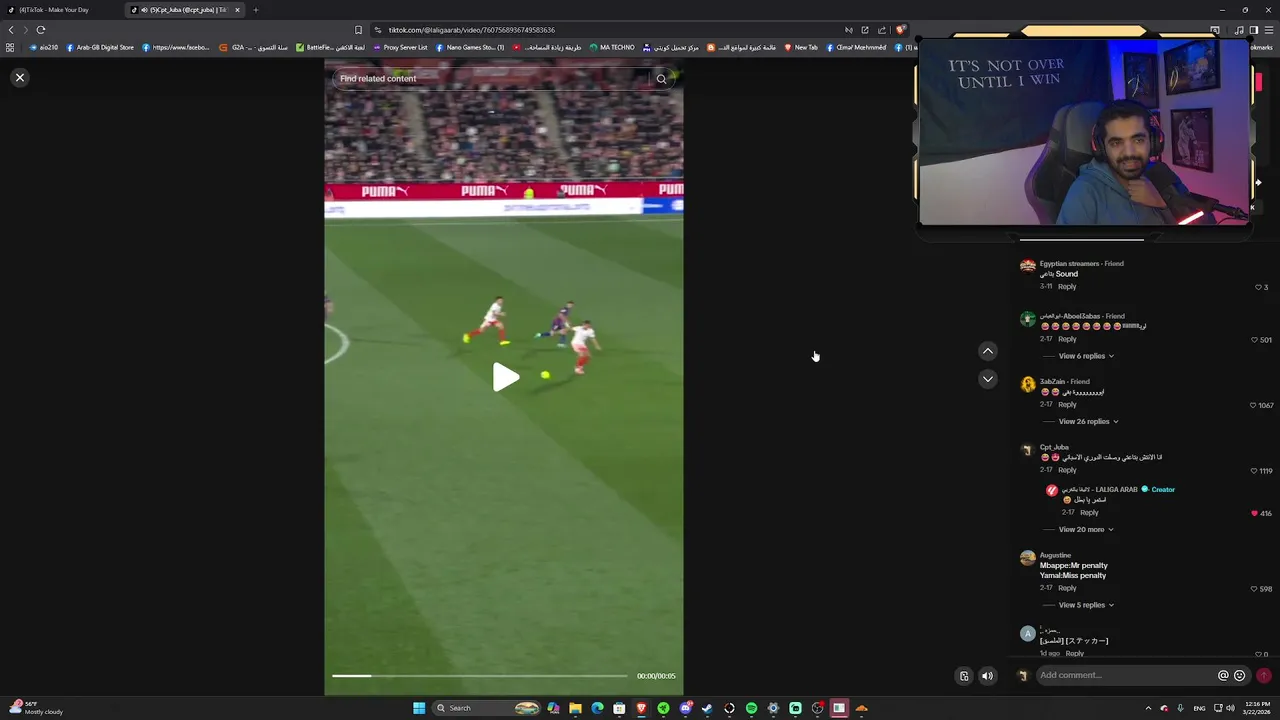Reply to AboeI3abas comment

[x=1067, y=339]
